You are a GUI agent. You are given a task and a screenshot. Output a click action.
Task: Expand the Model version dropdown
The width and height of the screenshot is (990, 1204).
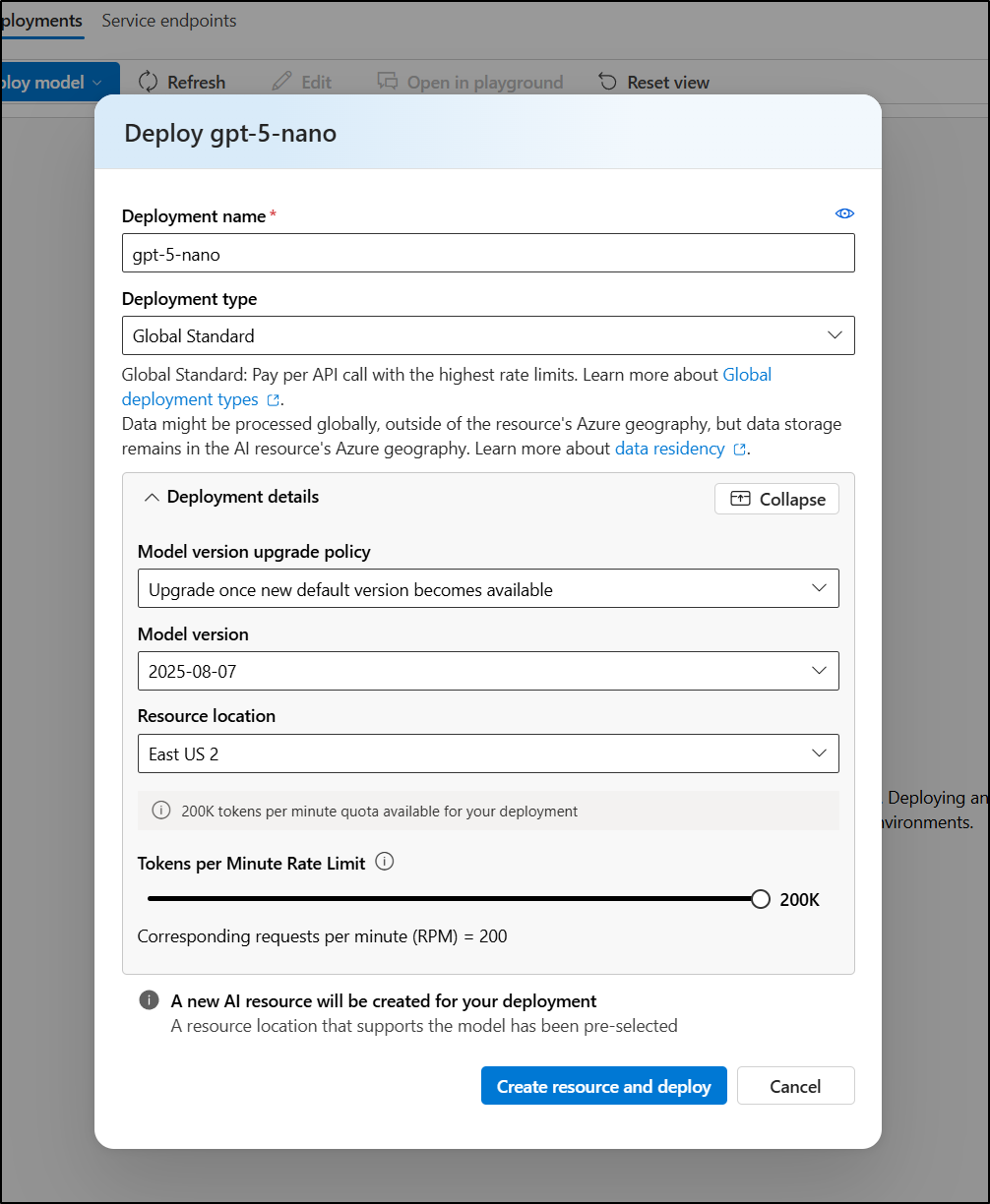(488, 671)
